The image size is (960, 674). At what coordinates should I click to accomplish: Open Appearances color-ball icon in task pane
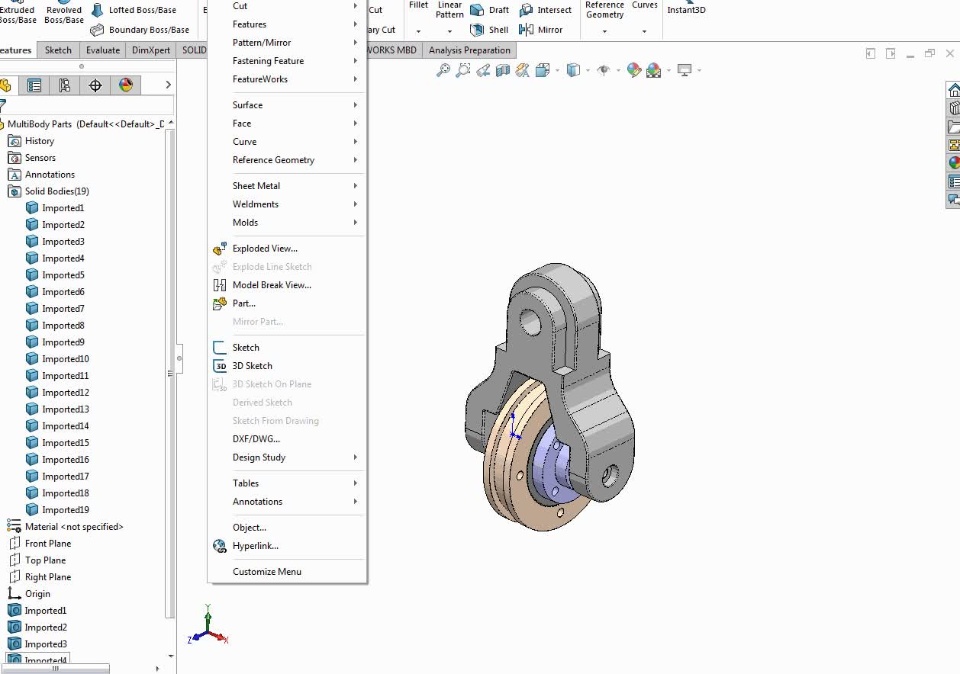(953, 162)
